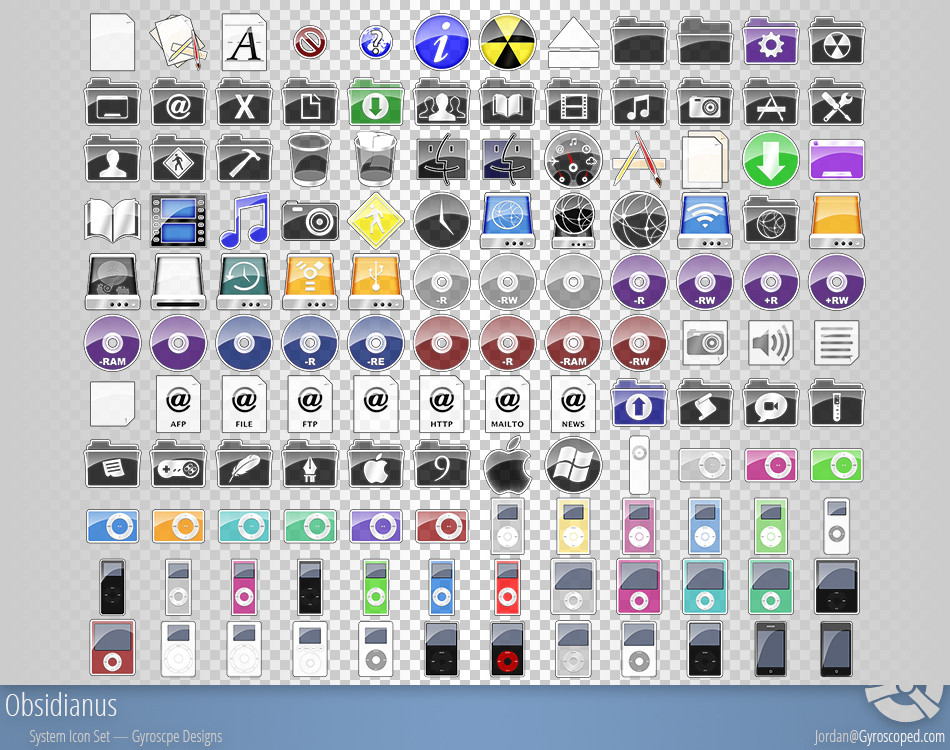Select the purple disc labeled -RAM

coord(112,343)
